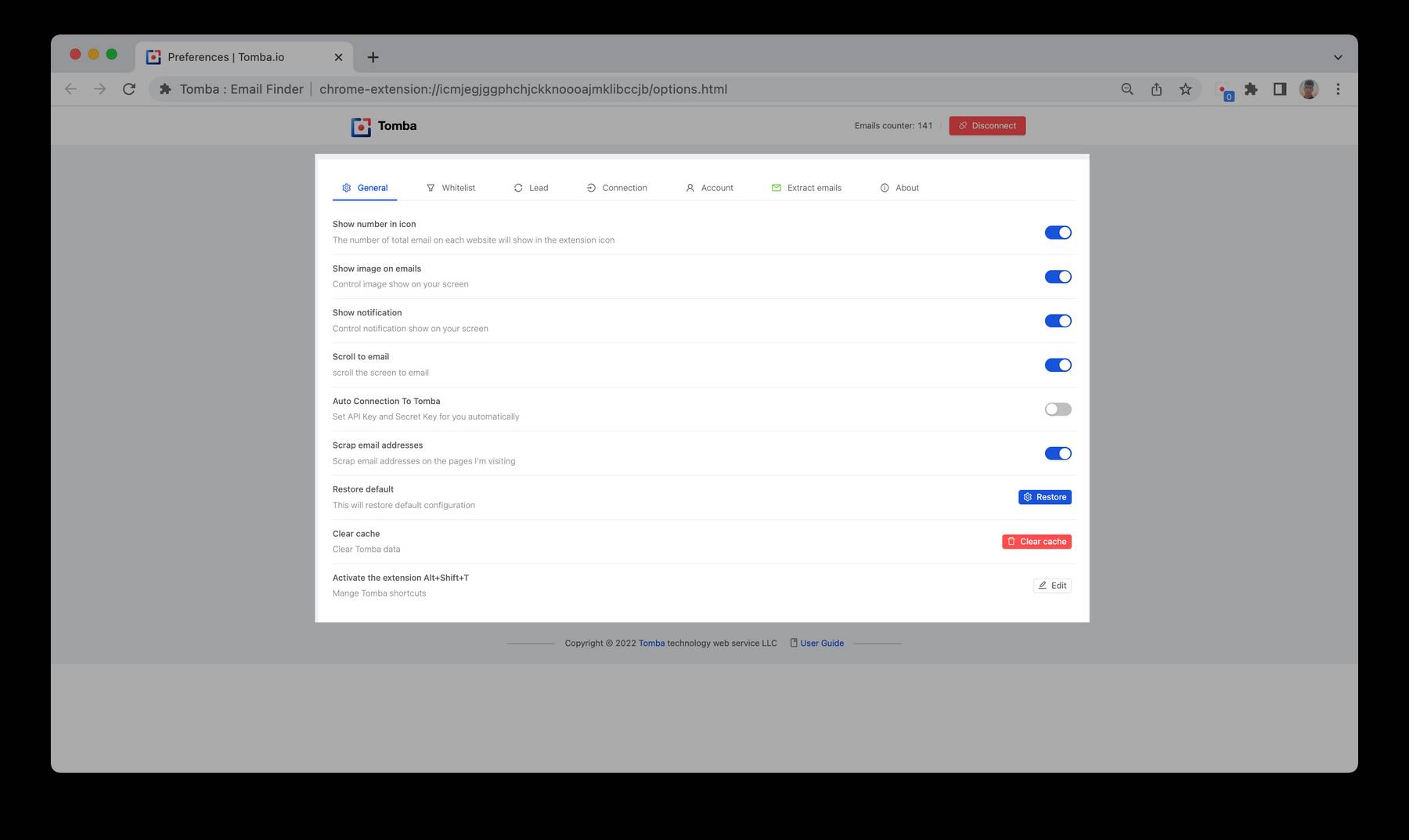
Task: Reload the page
Action: click(129, 89)
